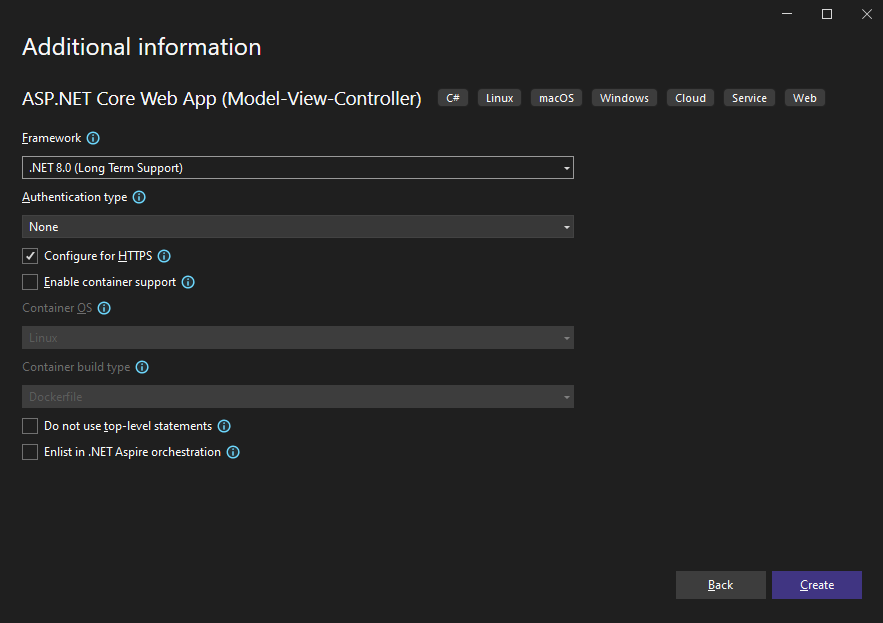Open the Container OS dropdown showing Linux
Viewport: 883px width, 623px height.
(297, 338)
